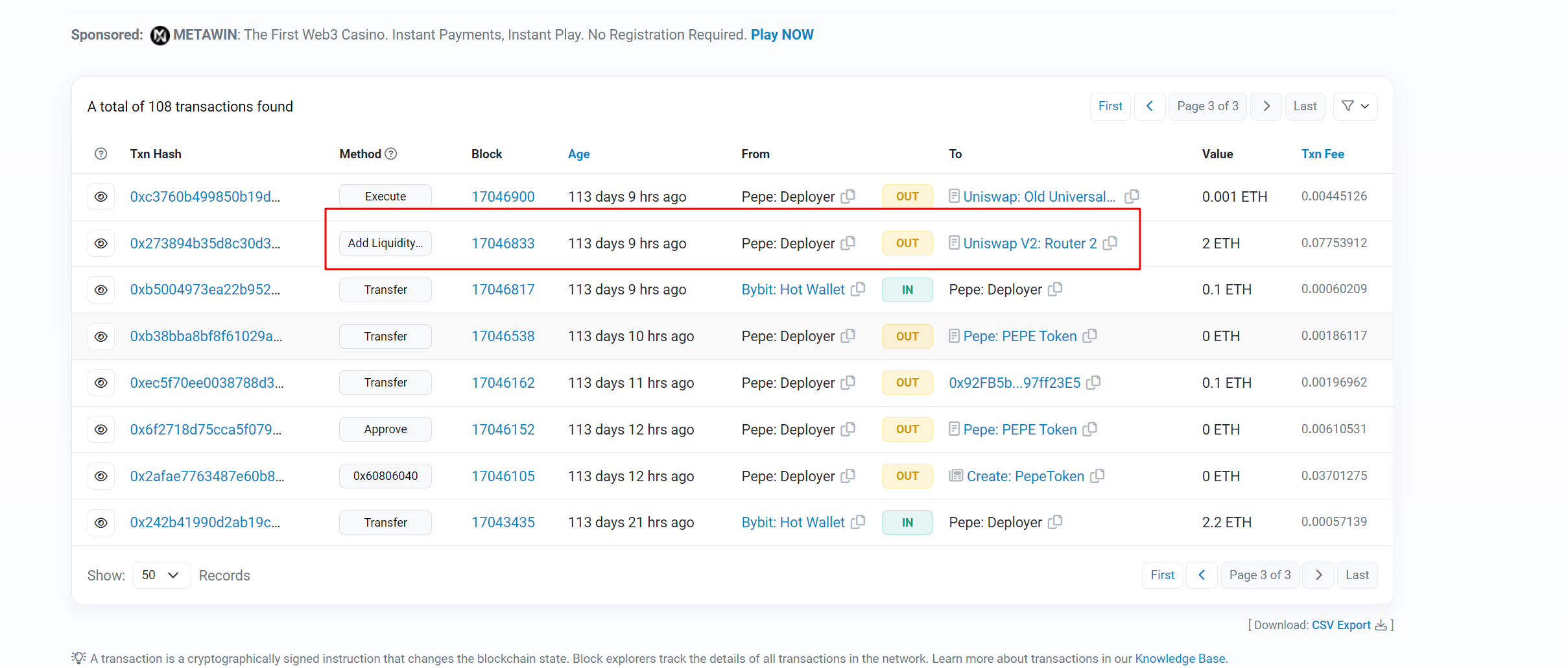Copy Pepe: Deployer address in Add Liquidity row
Viewport: 1568px width, 668px height.
click(848, 243)
